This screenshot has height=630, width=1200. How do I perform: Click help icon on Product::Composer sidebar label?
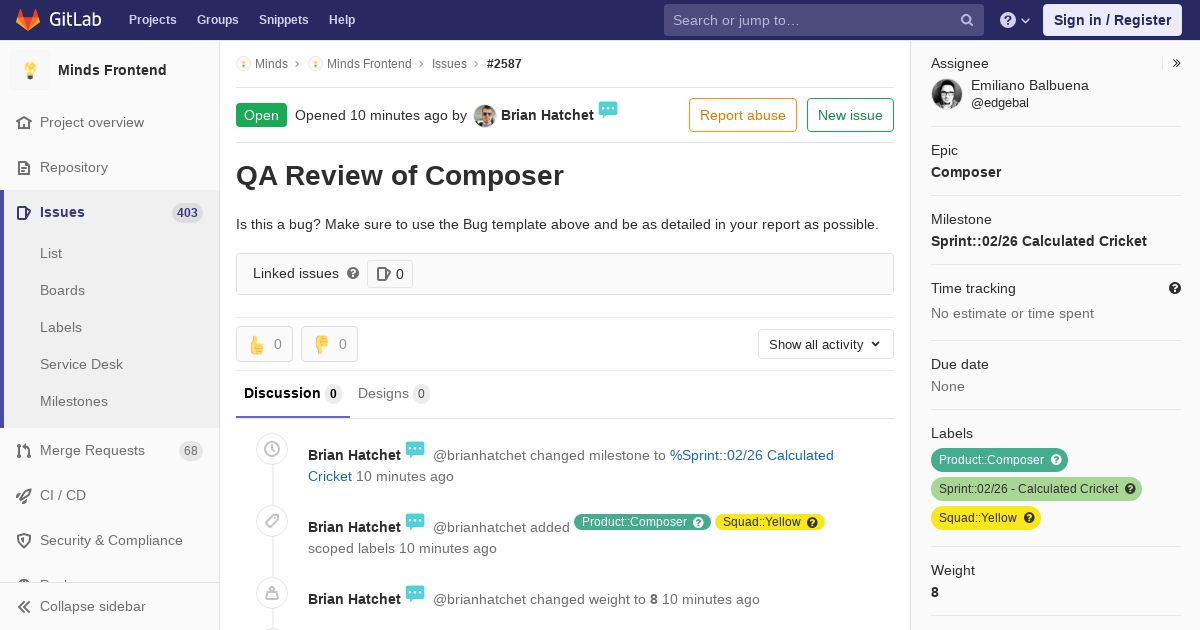[x=1055, y=460]
